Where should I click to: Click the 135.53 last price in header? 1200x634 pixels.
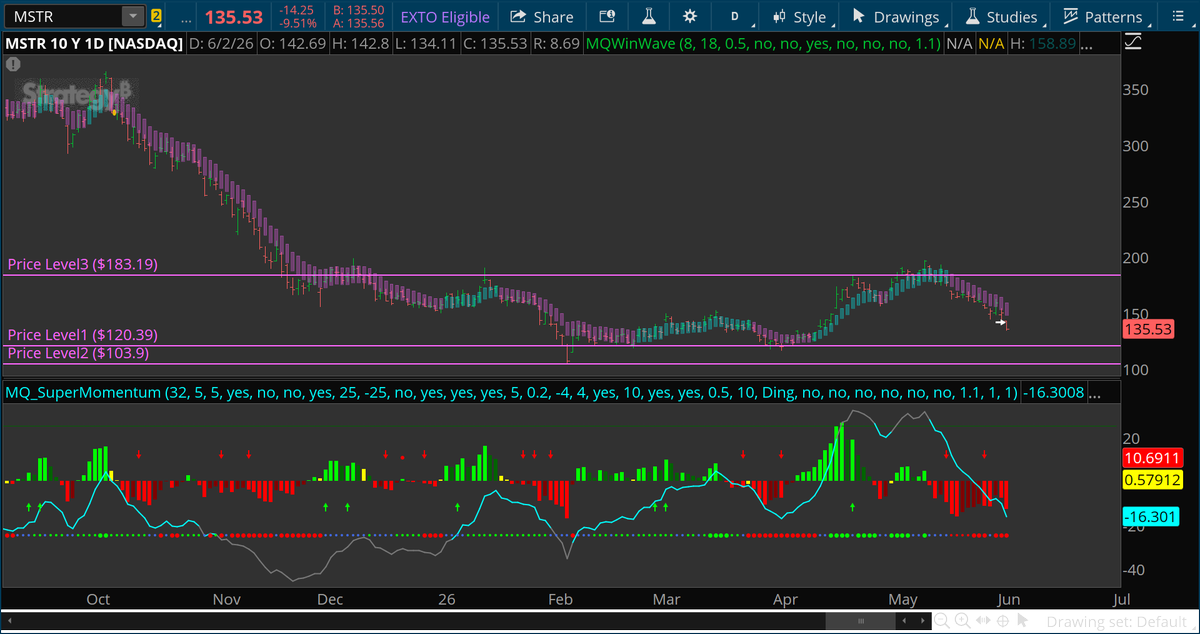[x=234, y=17]
